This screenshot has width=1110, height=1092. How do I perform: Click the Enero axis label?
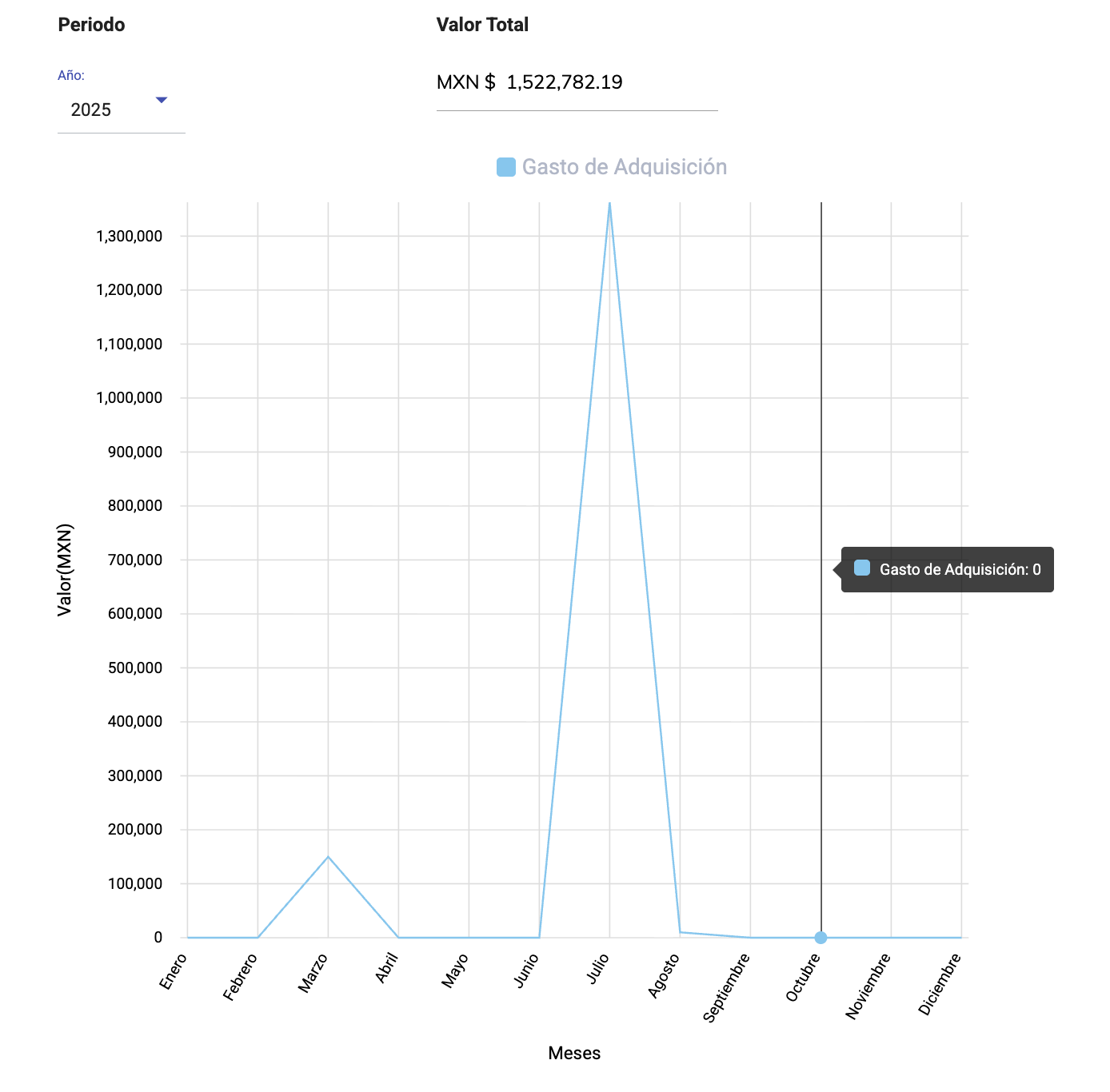coord(174,971)
